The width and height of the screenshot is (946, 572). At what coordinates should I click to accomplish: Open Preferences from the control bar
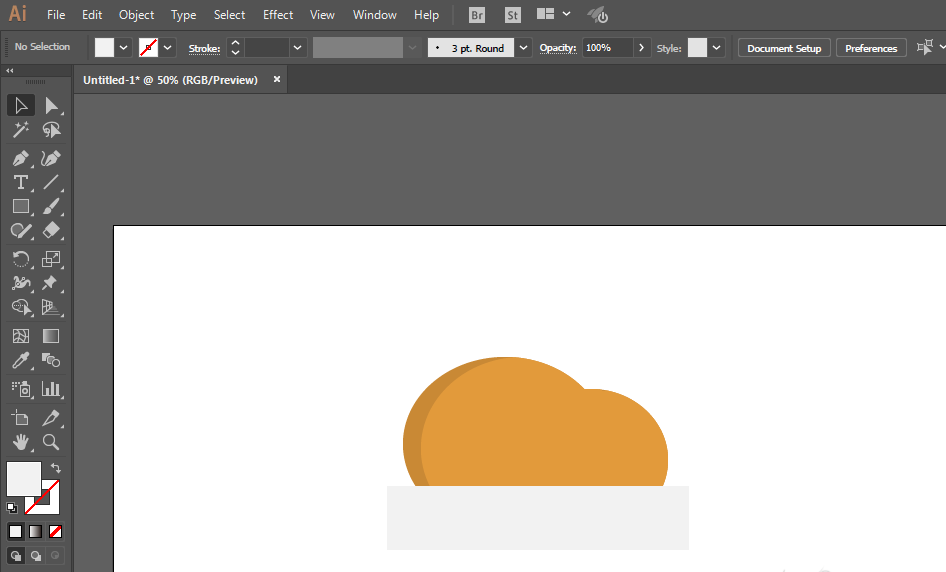[x=870, y=48]
